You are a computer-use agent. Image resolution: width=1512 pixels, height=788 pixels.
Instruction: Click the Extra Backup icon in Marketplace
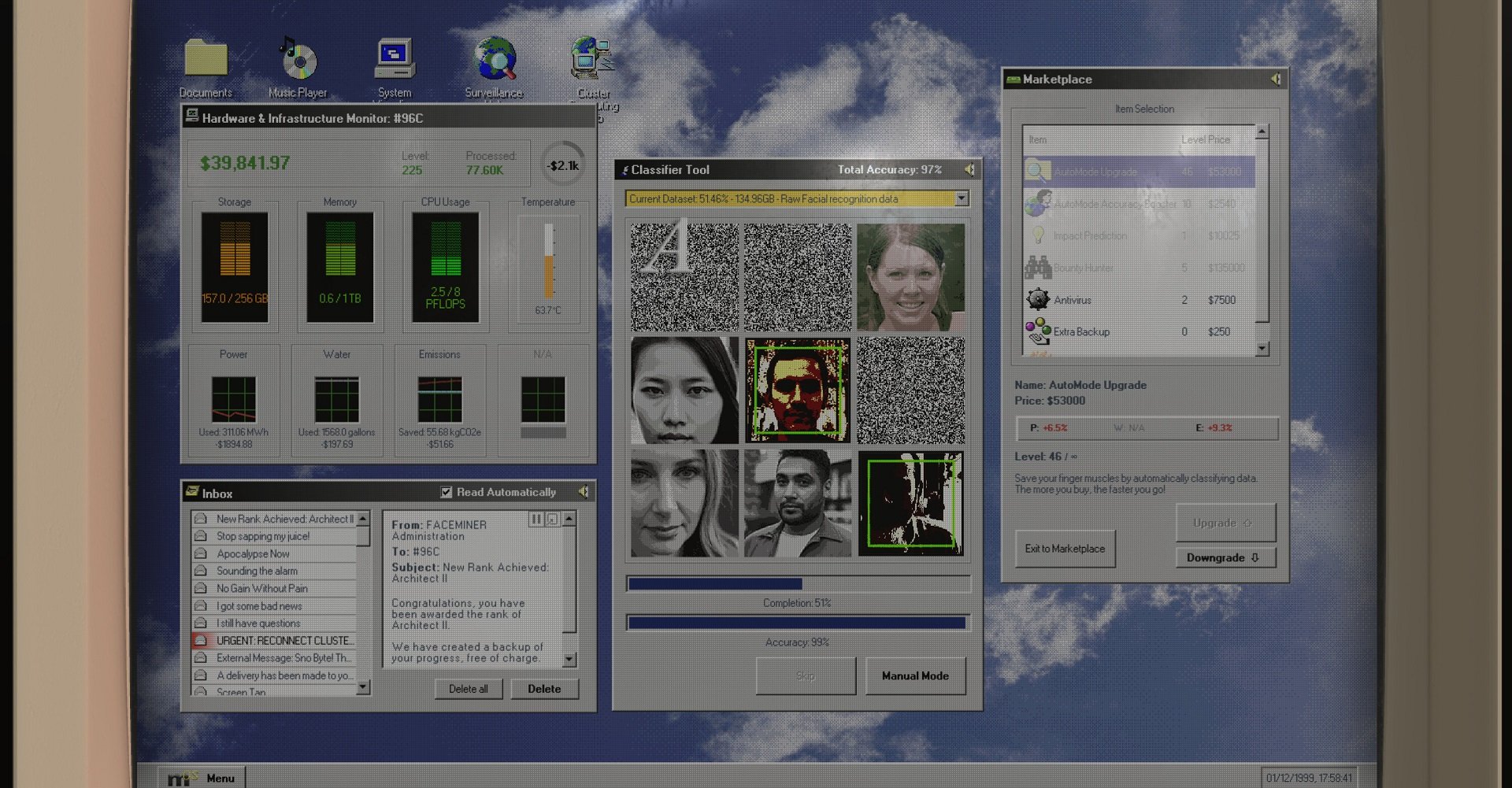tap(1039, 331)
